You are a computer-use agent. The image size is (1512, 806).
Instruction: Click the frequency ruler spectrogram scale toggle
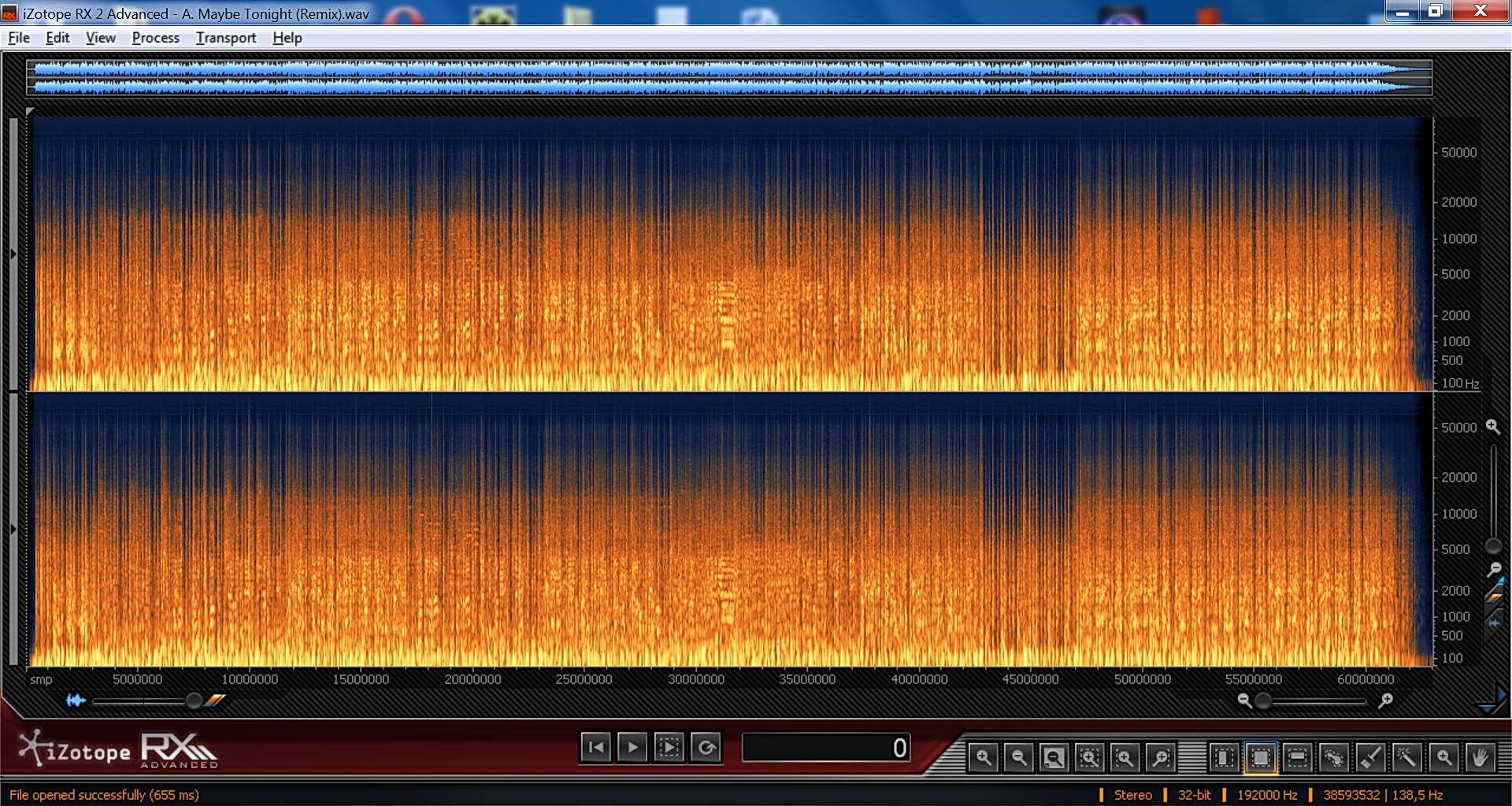click(x=1494, y=597)
